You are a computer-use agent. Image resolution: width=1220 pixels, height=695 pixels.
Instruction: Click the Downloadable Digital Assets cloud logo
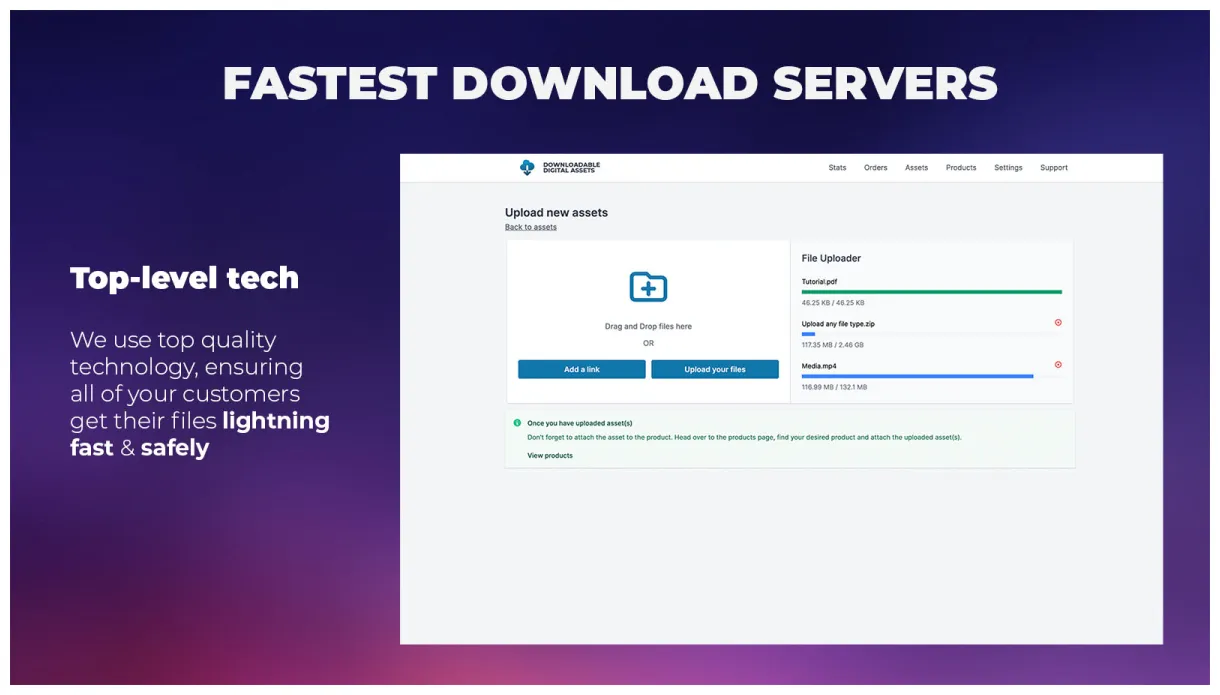click(x=527, y=168)
